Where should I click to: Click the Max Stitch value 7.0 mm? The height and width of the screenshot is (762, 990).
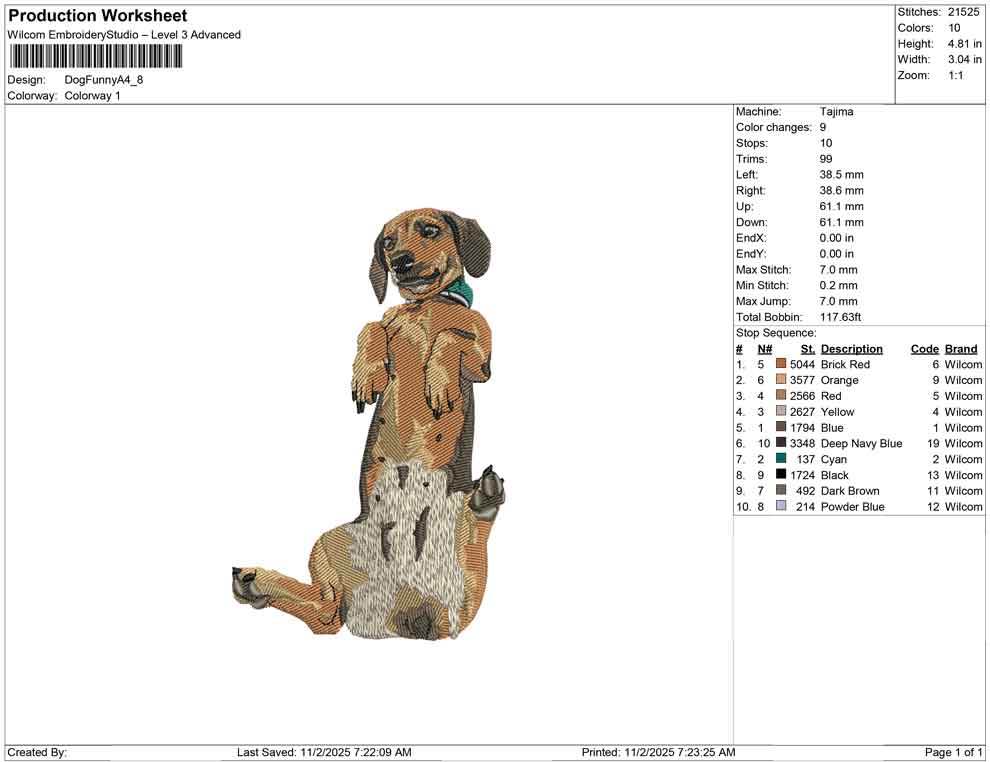tap(838, 270)
